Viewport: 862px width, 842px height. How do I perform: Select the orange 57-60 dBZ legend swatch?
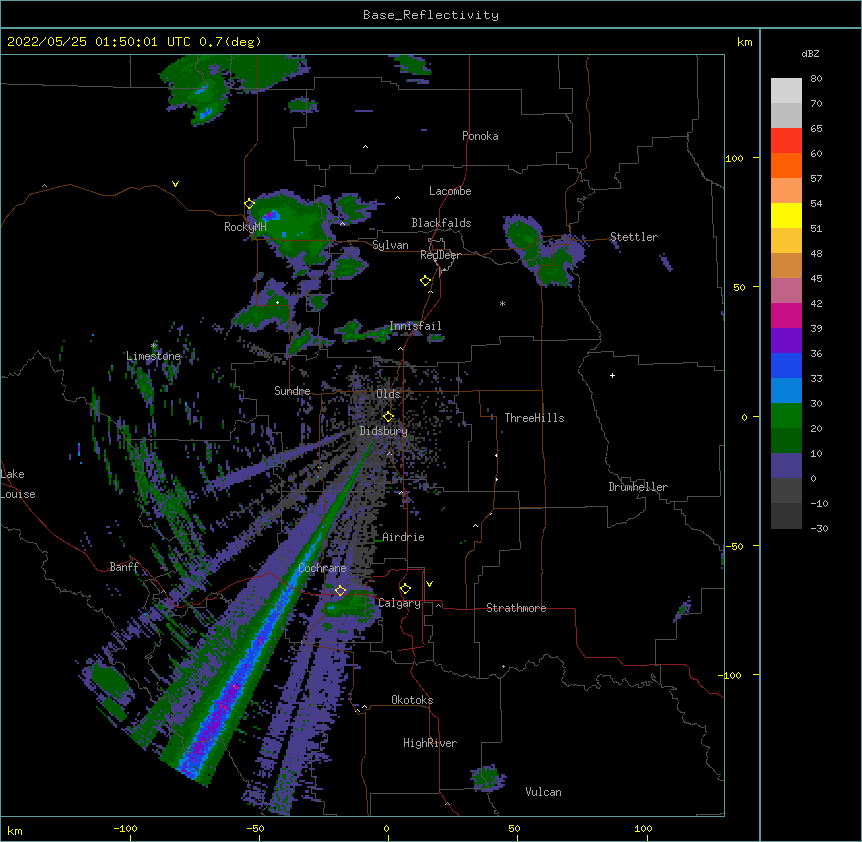786,165
